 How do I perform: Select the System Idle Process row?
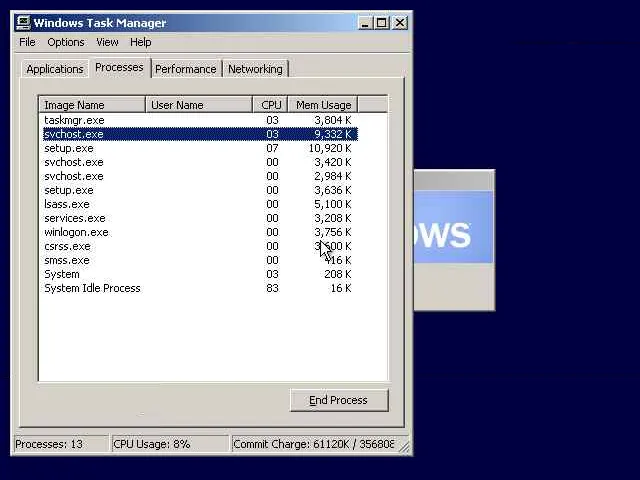pos(200,288)
